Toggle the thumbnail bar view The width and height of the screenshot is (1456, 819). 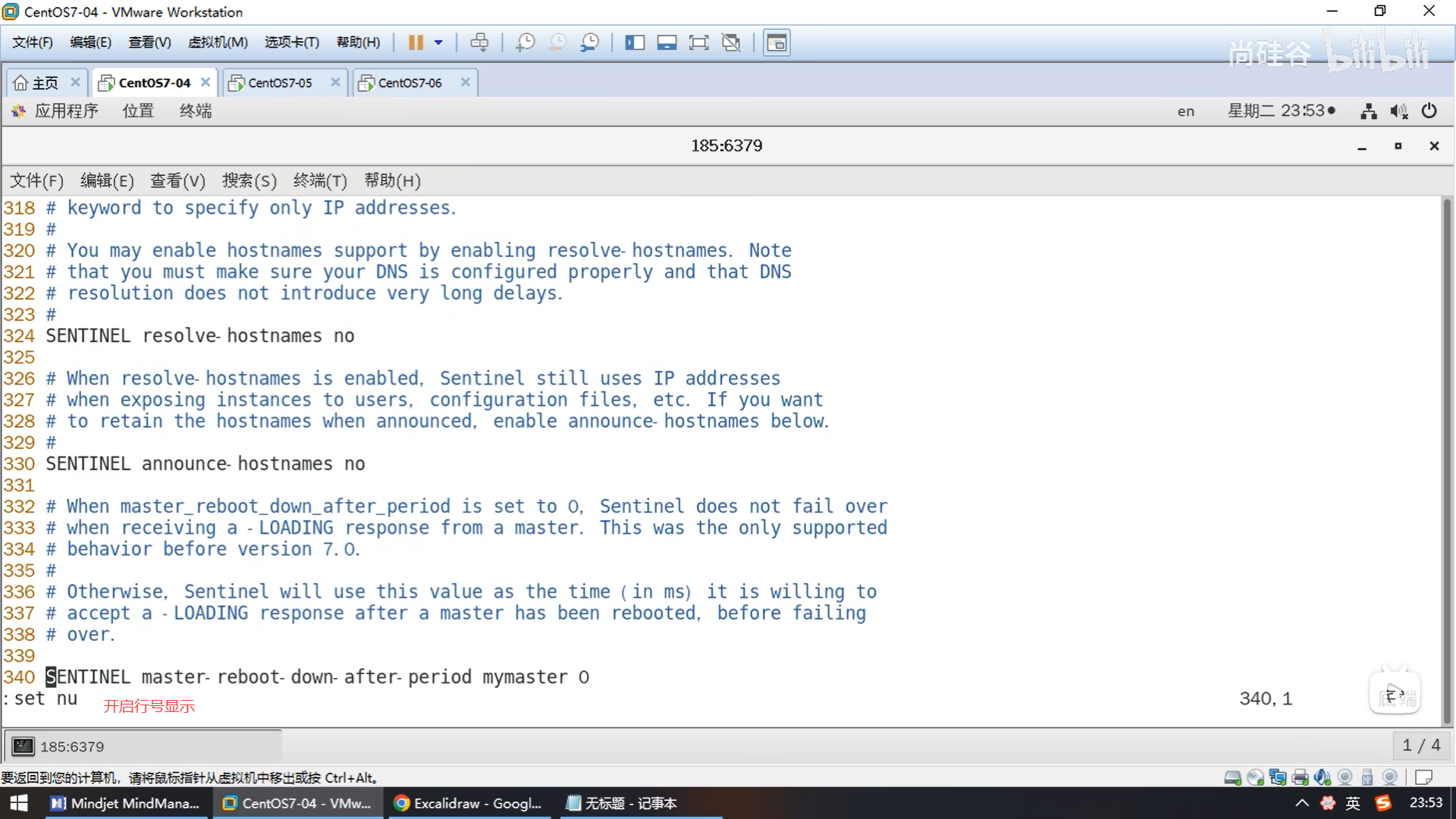point(667,42)
